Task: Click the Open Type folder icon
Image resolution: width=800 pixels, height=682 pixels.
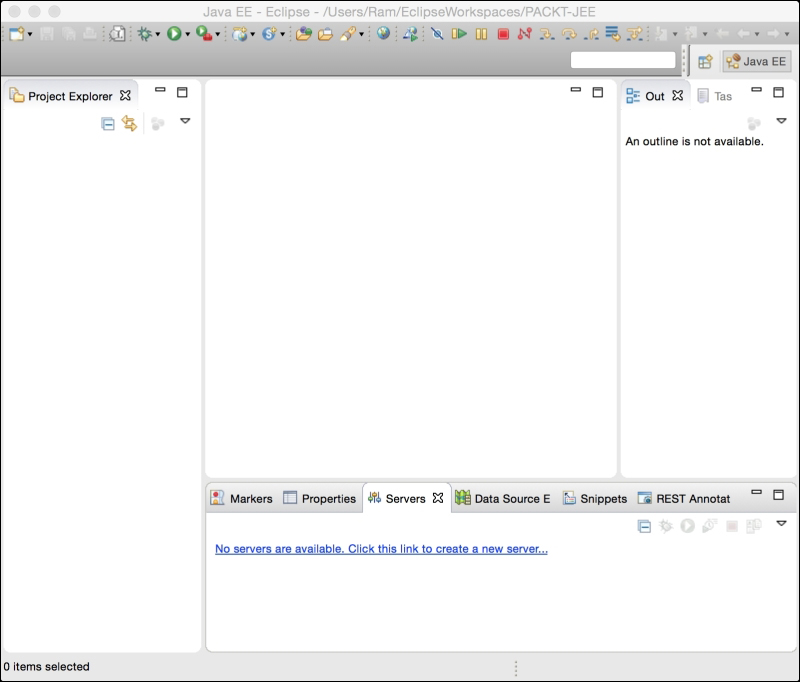Action: [304, 34]
